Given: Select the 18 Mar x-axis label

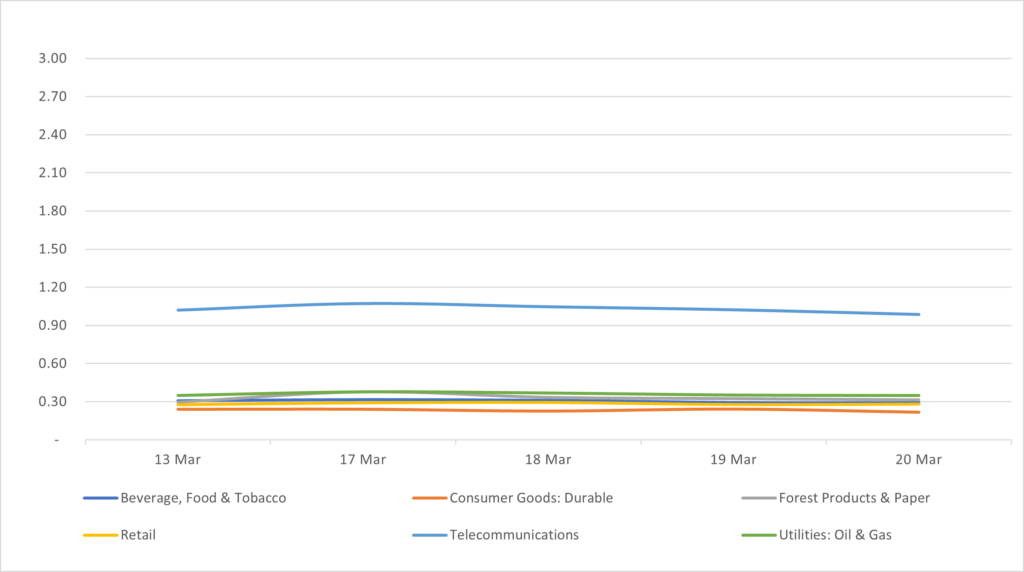Looking at the screenshot, I should 548,460.
